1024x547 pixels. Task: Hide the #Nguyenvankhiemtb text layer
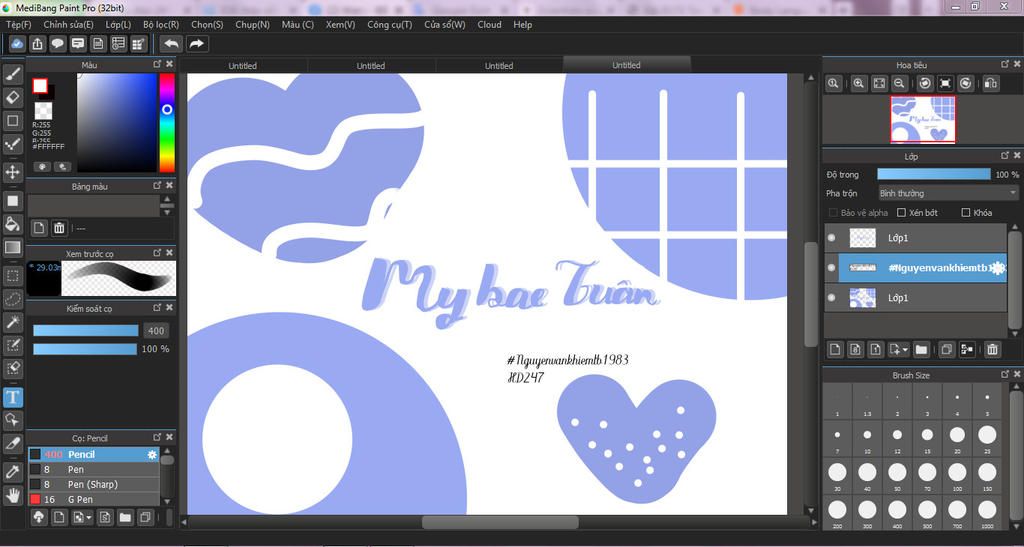point(831,268)
